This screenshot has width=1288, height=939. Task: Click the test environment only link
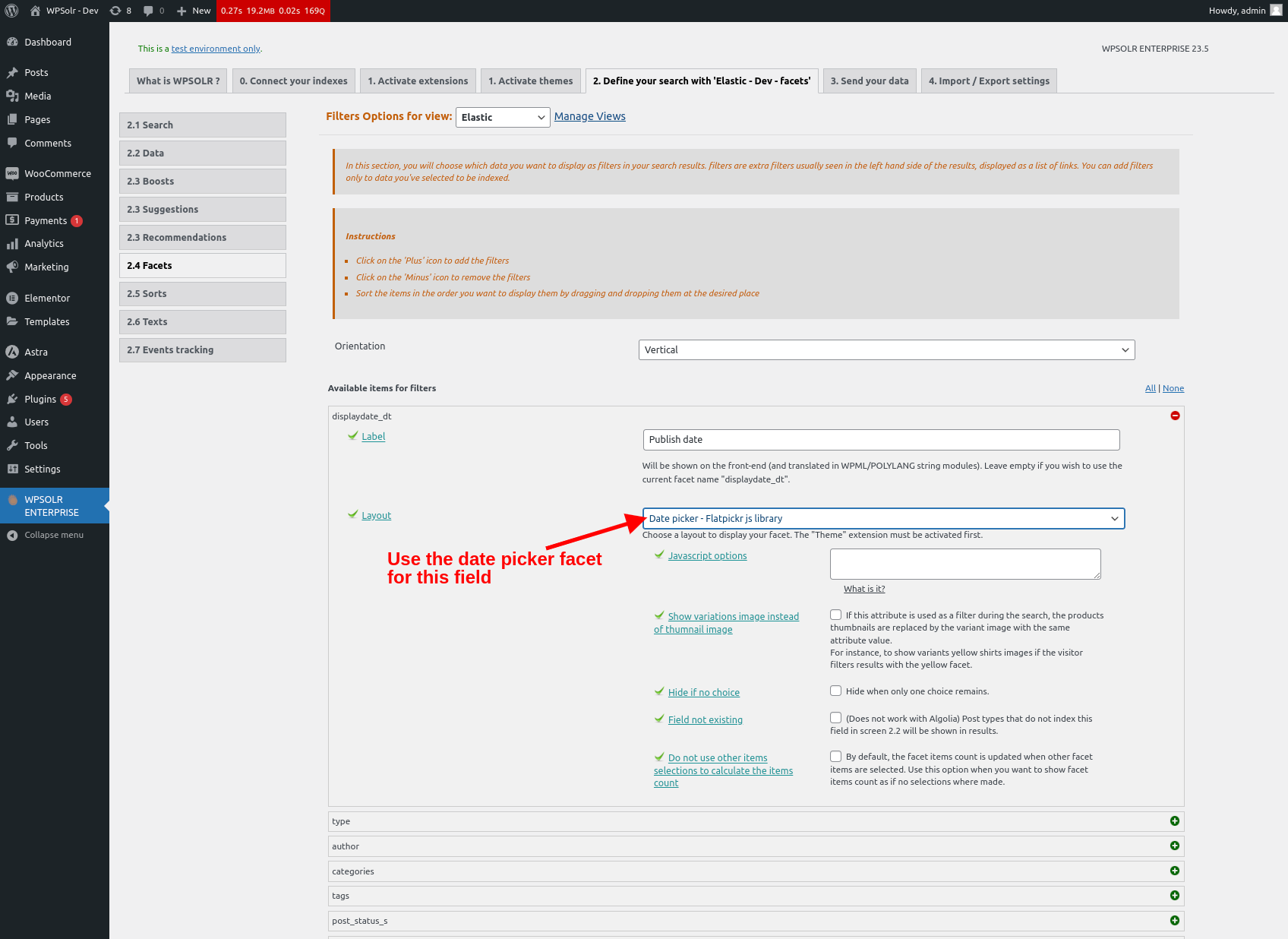pos(216,49)
